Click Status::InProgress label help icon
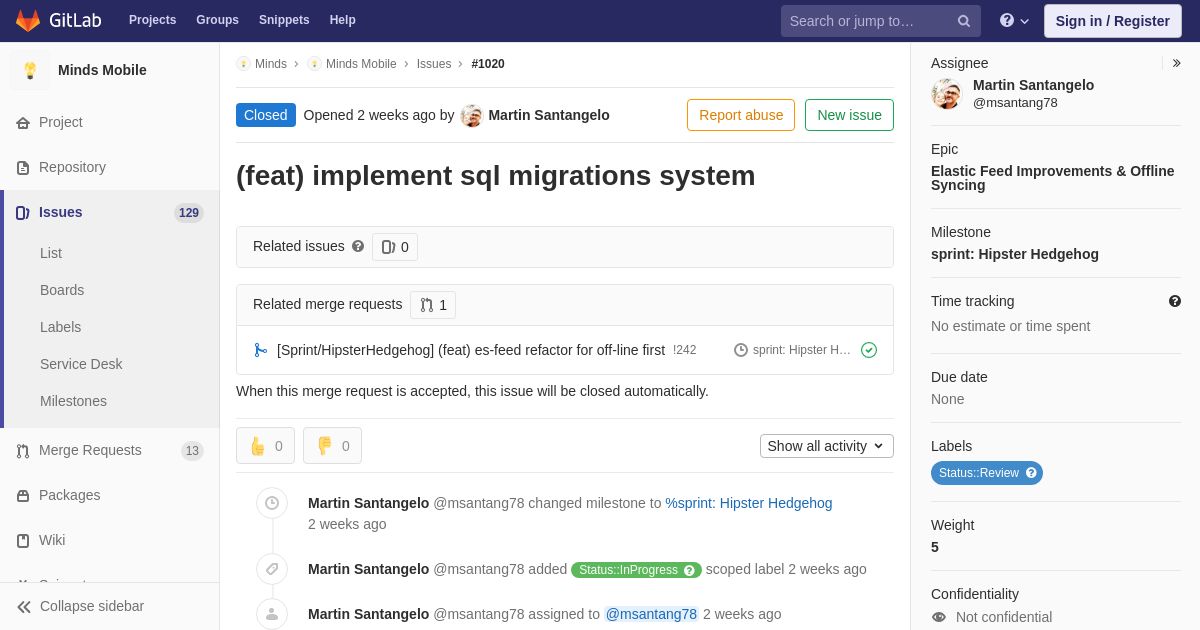This screenshot has height=630, width=1200. (689, 570)
